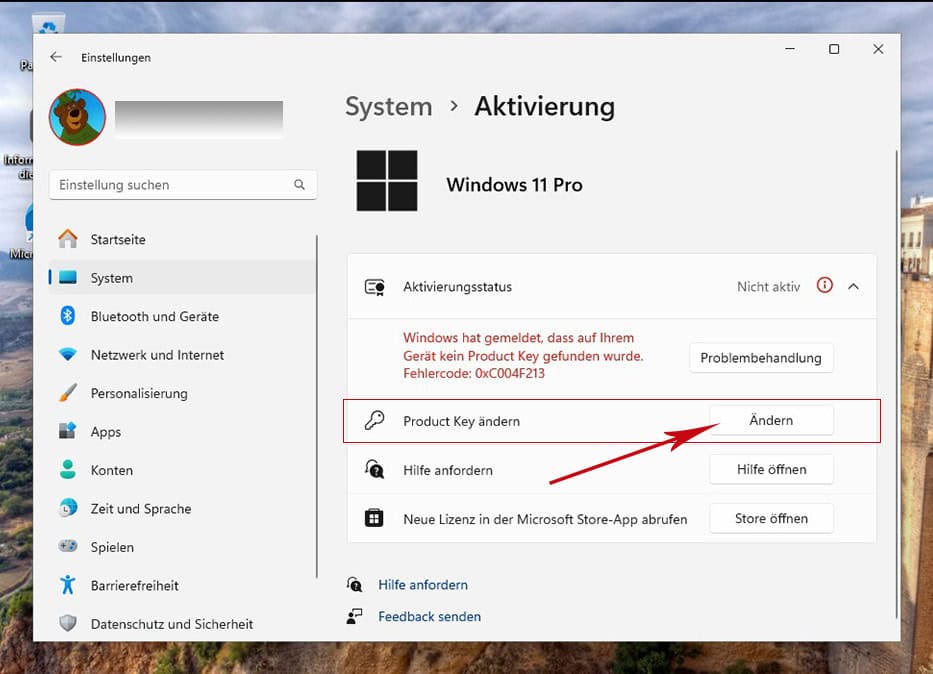Click the search magnifier icon
933x674 pixels.
tap(299, 185)
